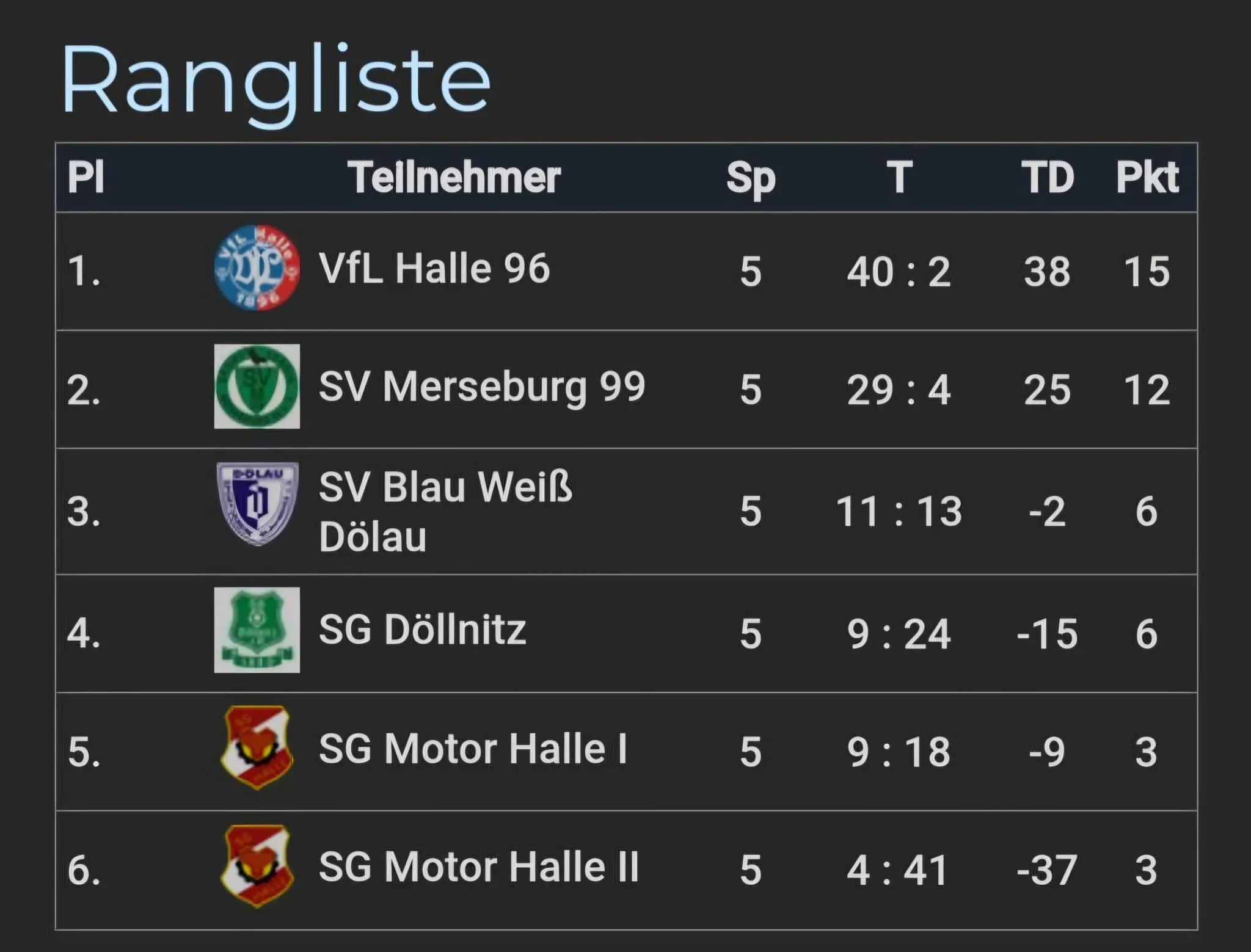Open the VfL Halle 96 team name
1251x952 pixels.
(434, 269)
